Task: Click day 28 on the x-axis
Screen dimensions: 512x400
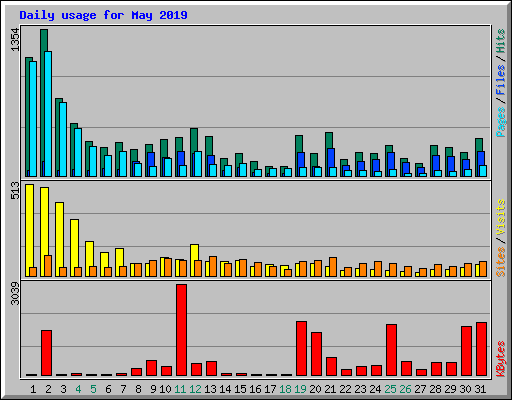Action: (435, 389)
